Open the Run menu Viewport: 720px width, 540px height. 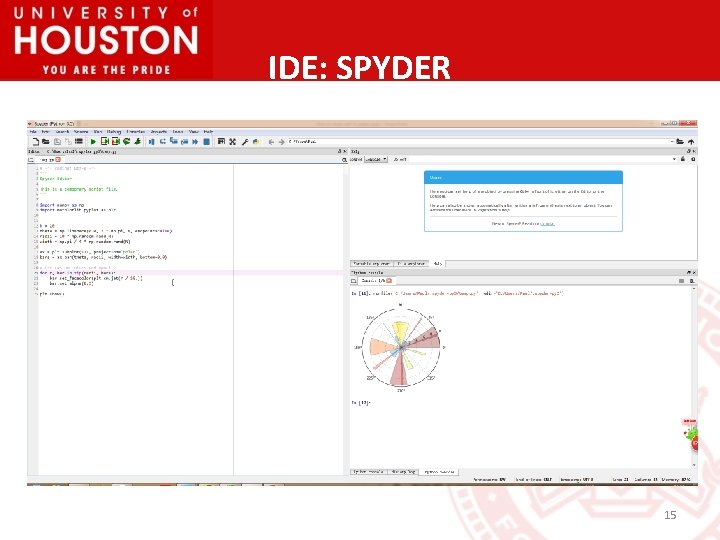click(98, 132)
